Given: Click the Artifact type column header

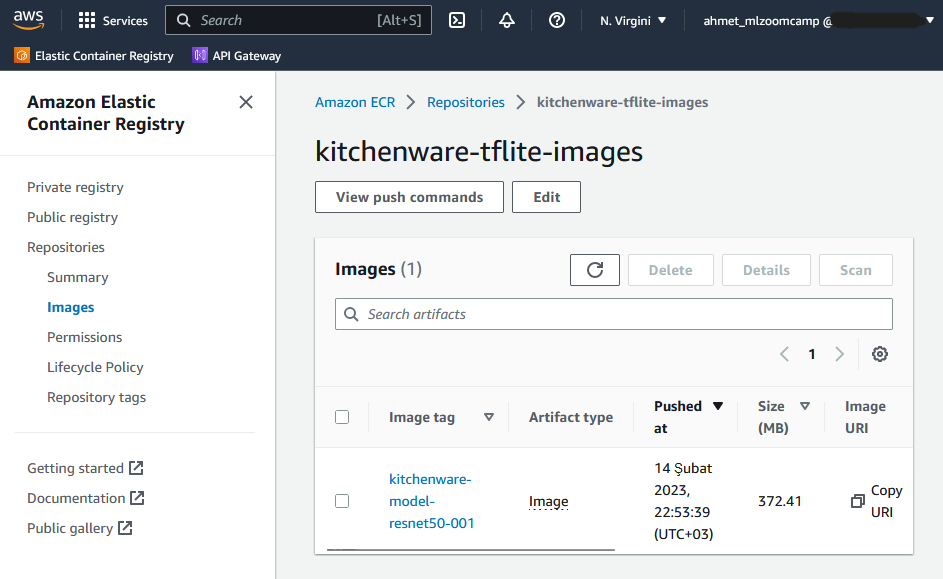Looking at the screenshot, I should (x=571, y=417).
